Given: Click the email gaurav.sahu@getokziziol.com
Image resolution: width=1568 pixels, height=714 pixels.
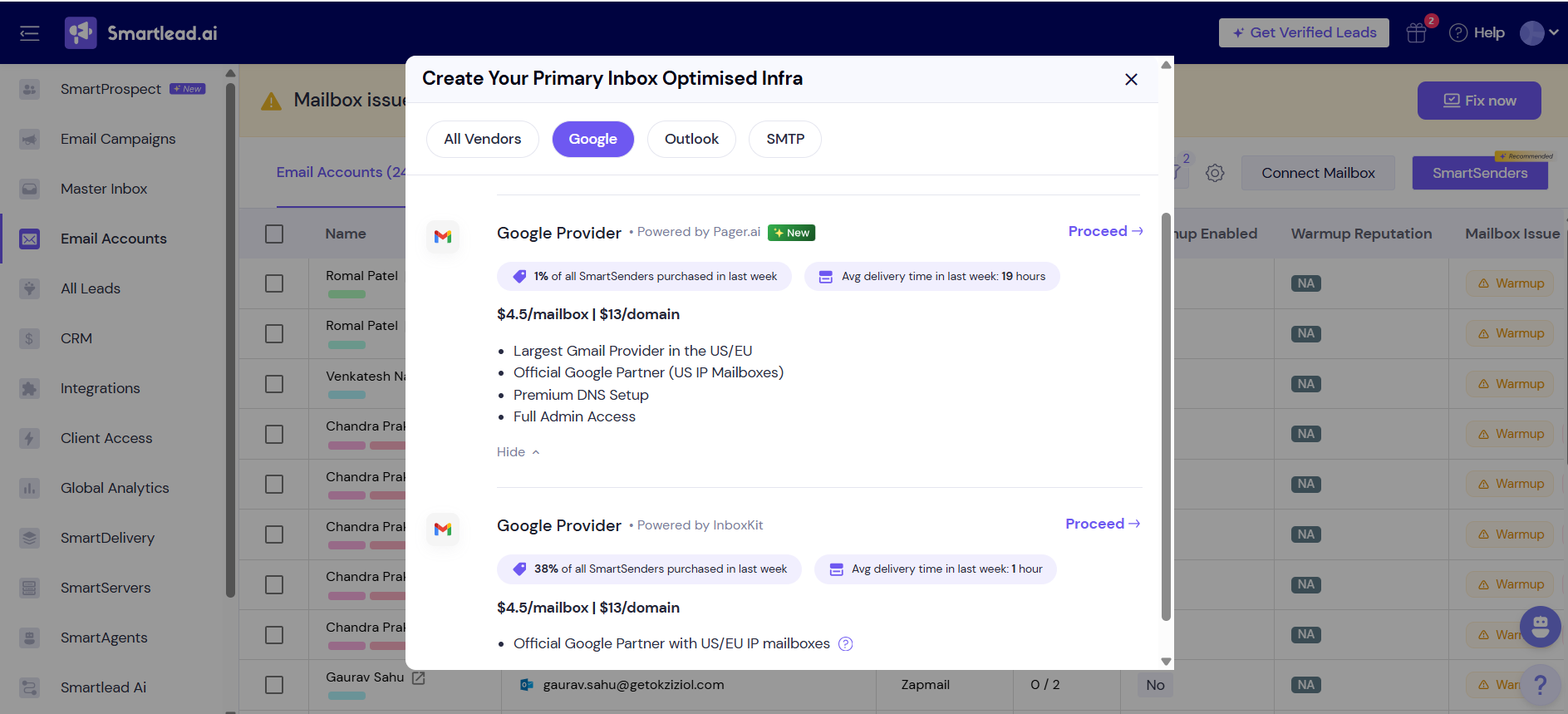Looking at the screenshot, I should [x=633, y=685].
